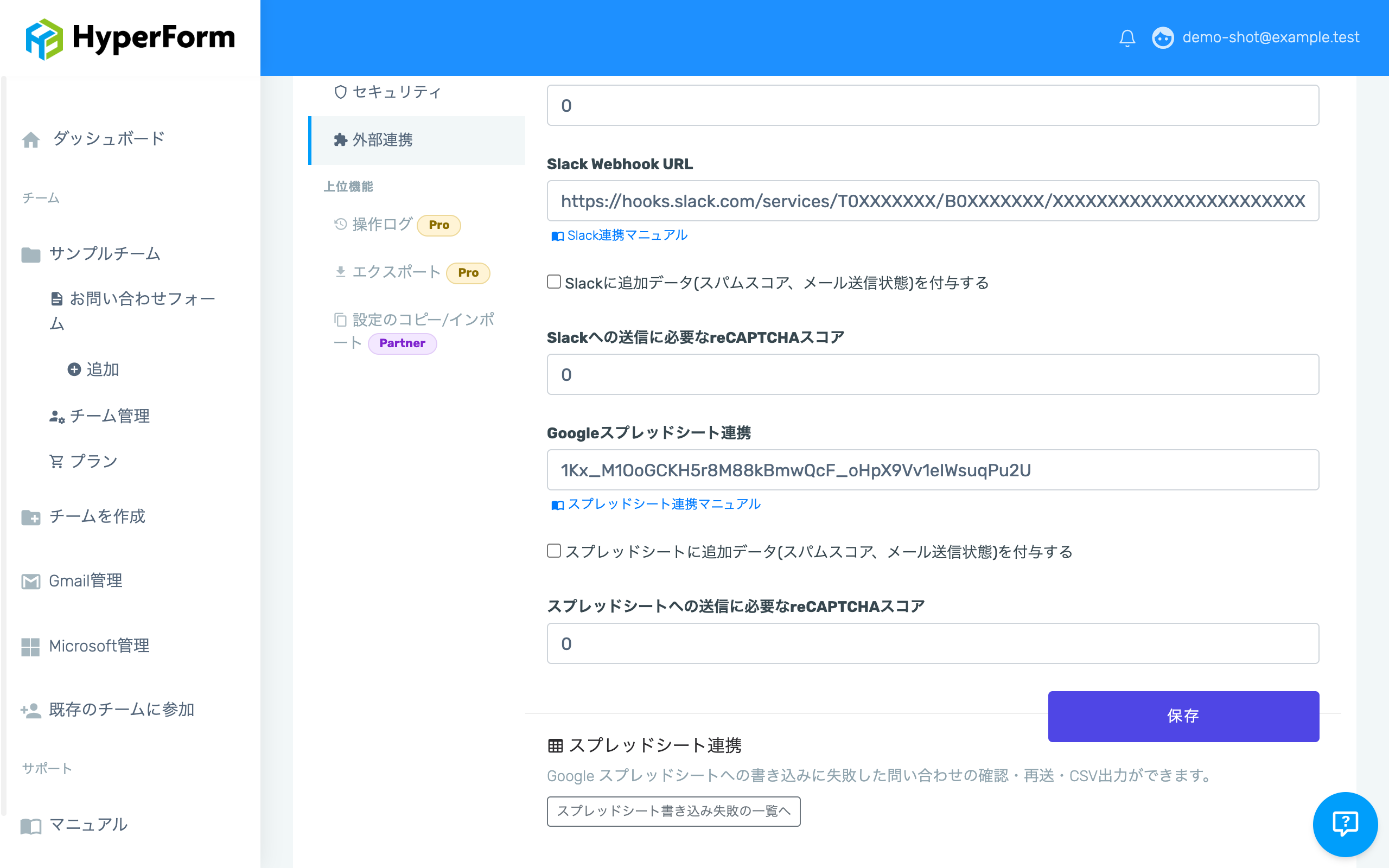
Task: Click the Pro badge beside 操作ログ
Action: pos(439,225)
